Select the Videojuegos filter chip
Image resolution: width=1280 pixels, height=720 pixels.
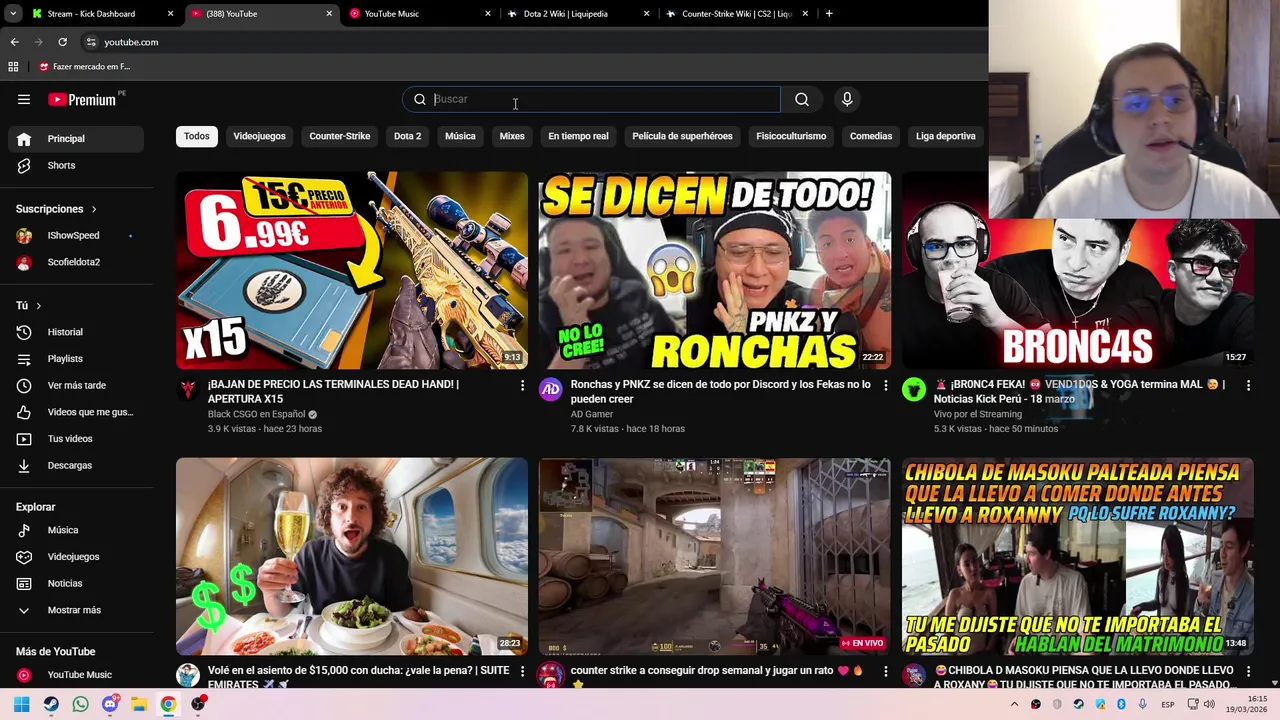(259, 136)
